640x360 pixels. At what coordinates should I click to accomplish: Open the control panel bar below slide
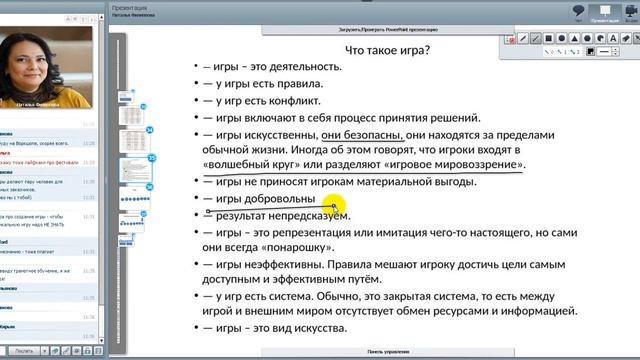coord(388,351)
